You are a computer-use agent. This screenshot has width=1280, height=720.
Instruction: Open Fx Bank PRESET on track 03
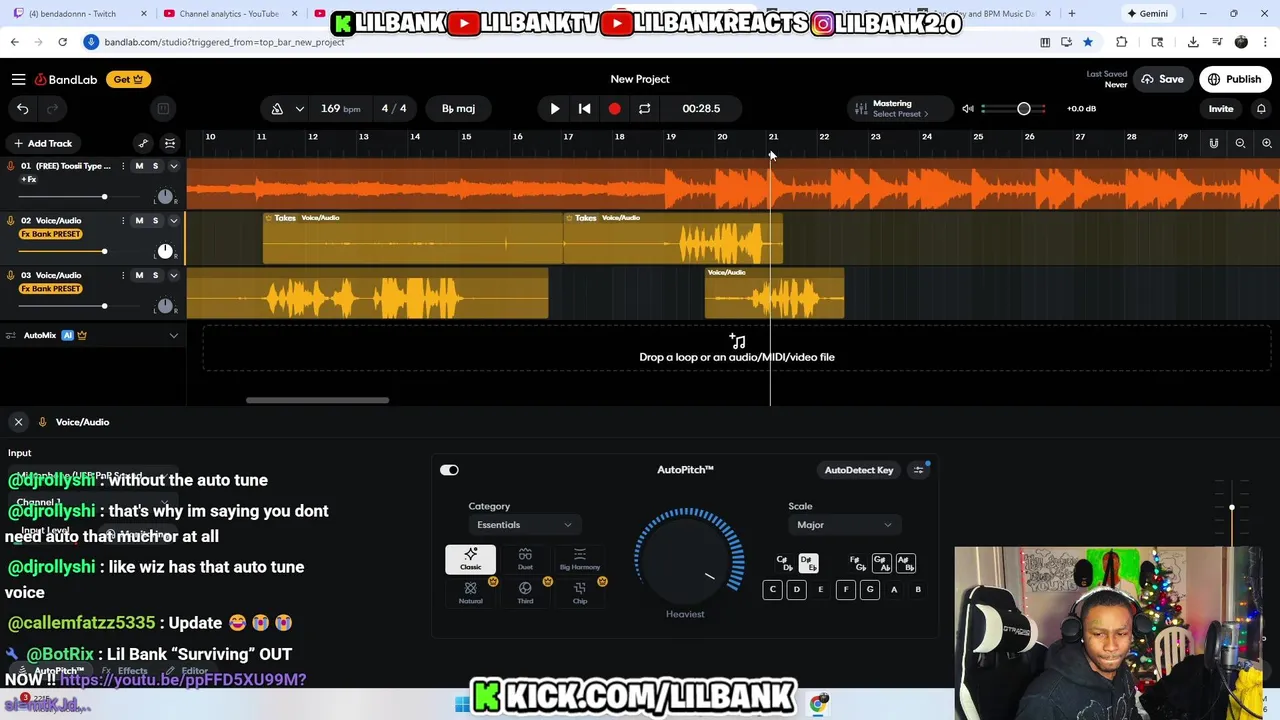(x=51, y=289)
